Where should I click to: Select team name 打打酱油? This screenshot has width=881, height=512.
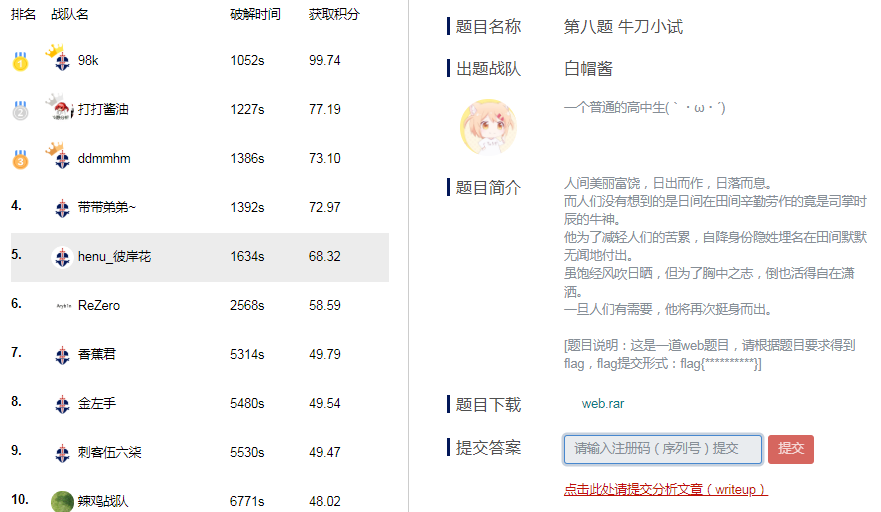click(x=103, y=110)
